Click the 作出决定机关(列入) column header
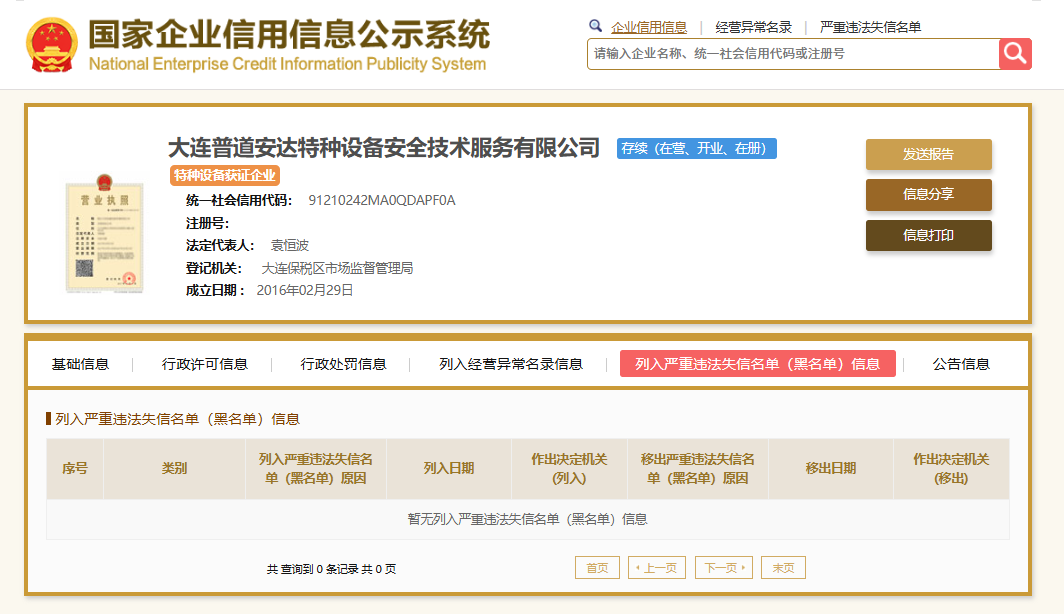The image size is (1064, 614). 569,469
